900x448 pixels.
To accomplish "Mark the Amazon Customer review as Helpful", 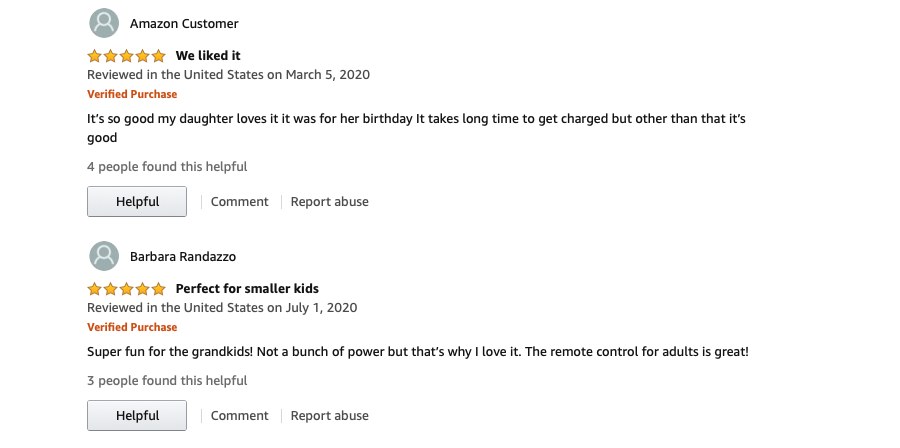I will (137, 202).
